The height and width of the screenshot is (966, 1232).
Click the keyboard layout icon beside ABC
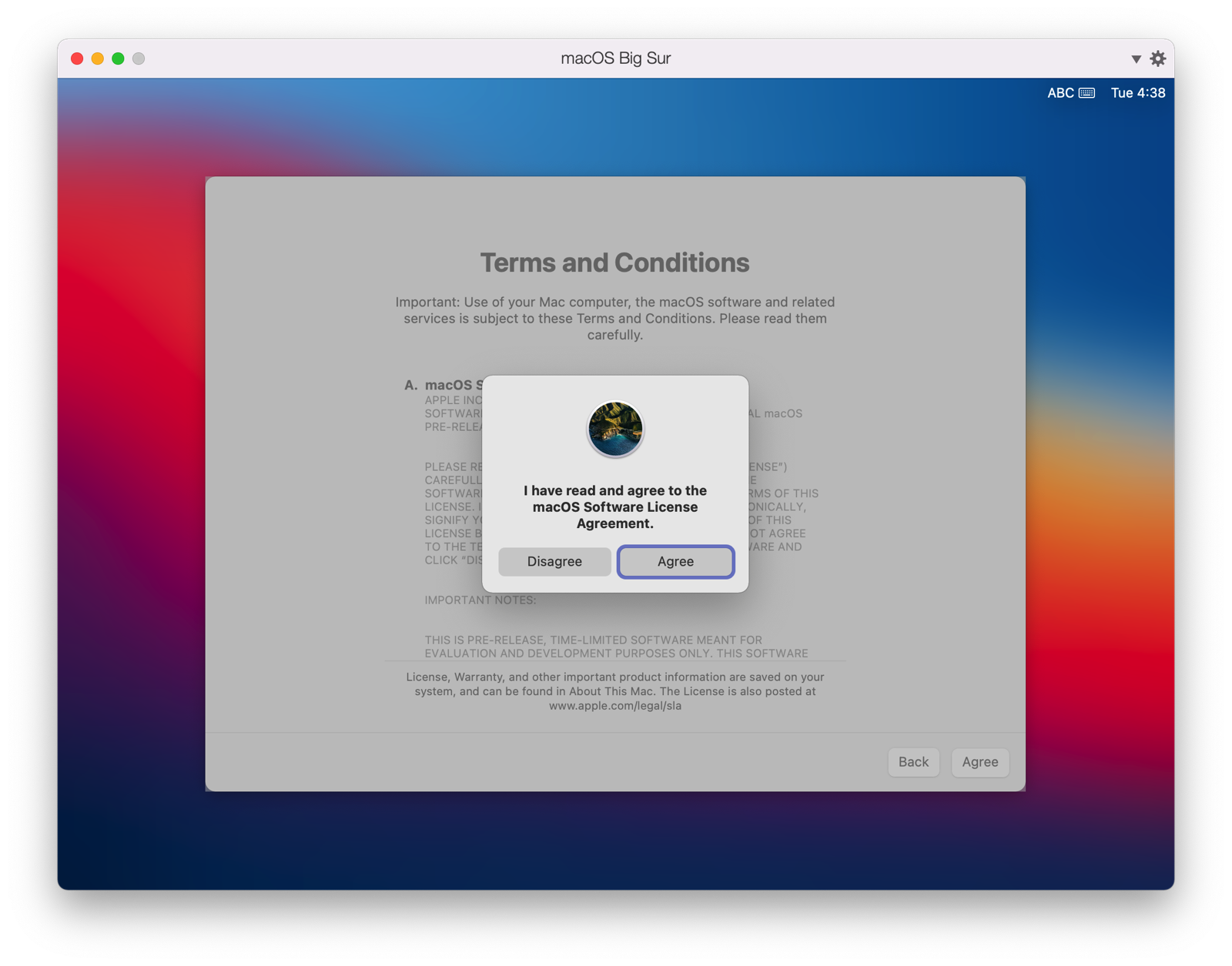coord(1086,92)
